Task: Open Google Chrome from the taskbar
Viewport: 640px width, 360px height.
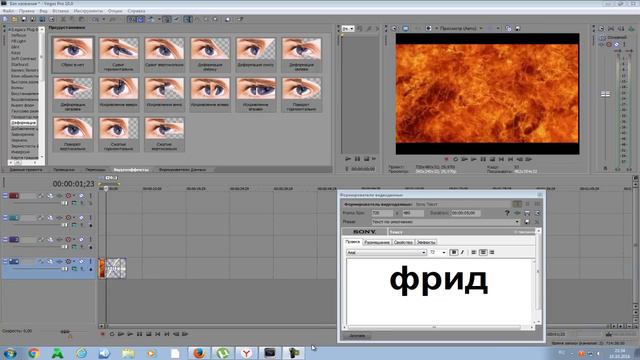Action: click(x=33, y=353)
